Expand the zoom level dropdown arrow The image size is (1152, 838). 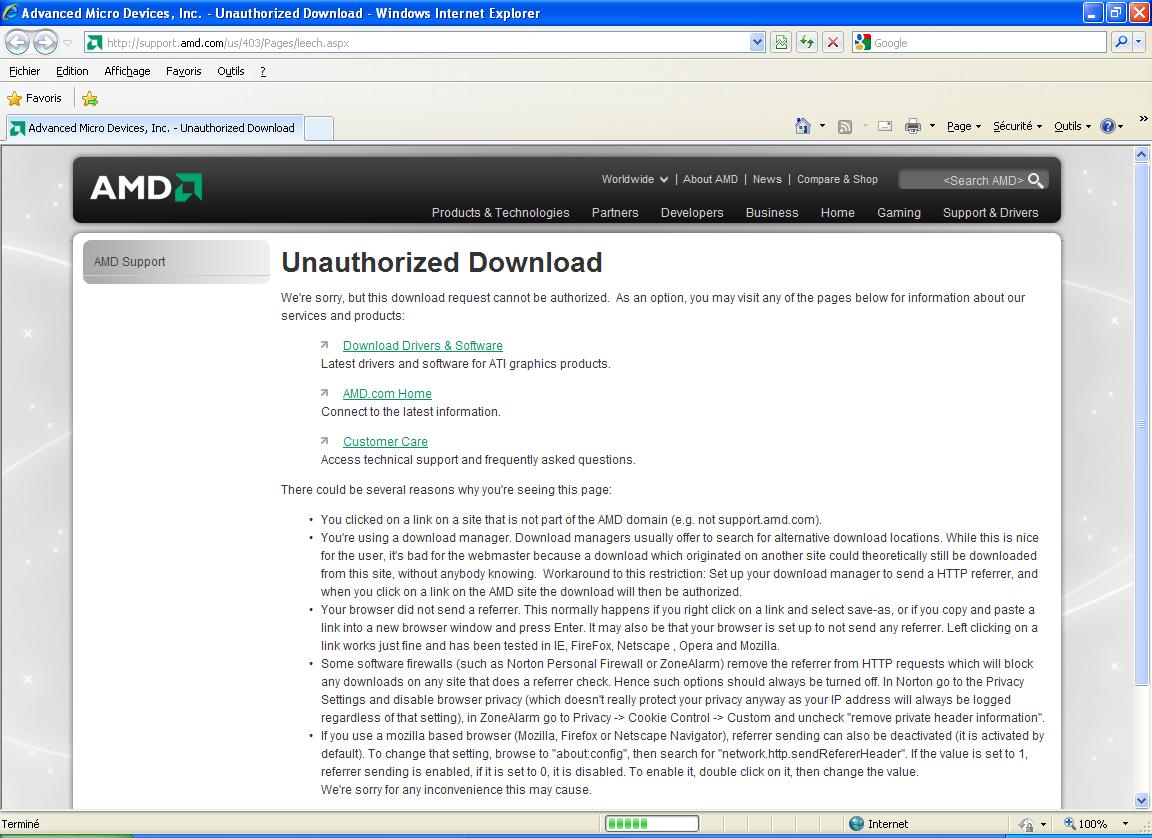pos(1125,824)
